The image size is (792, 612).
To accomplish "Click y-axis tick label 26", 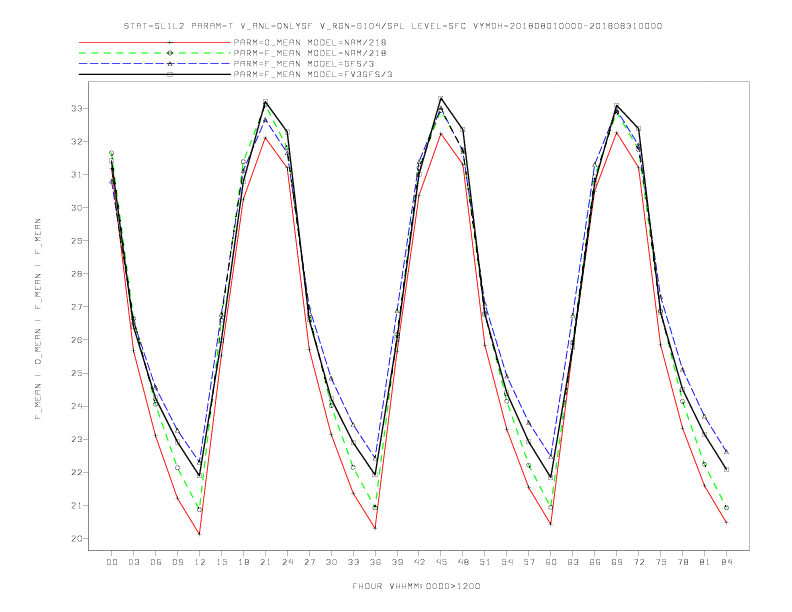I will click(x=77, y=340).
